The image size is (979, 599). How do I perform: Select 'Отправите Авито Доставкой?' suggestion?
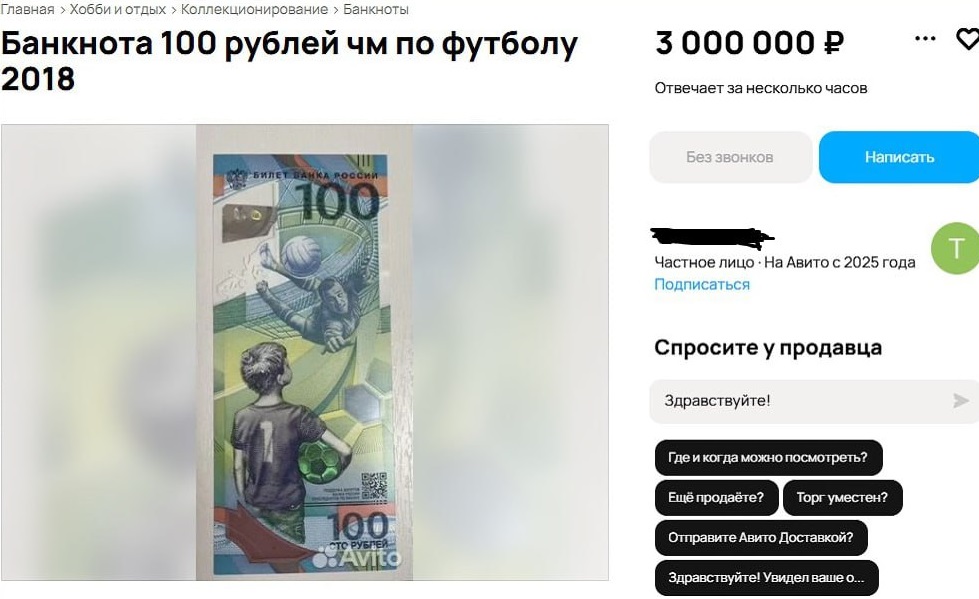[x=761, y=537]
